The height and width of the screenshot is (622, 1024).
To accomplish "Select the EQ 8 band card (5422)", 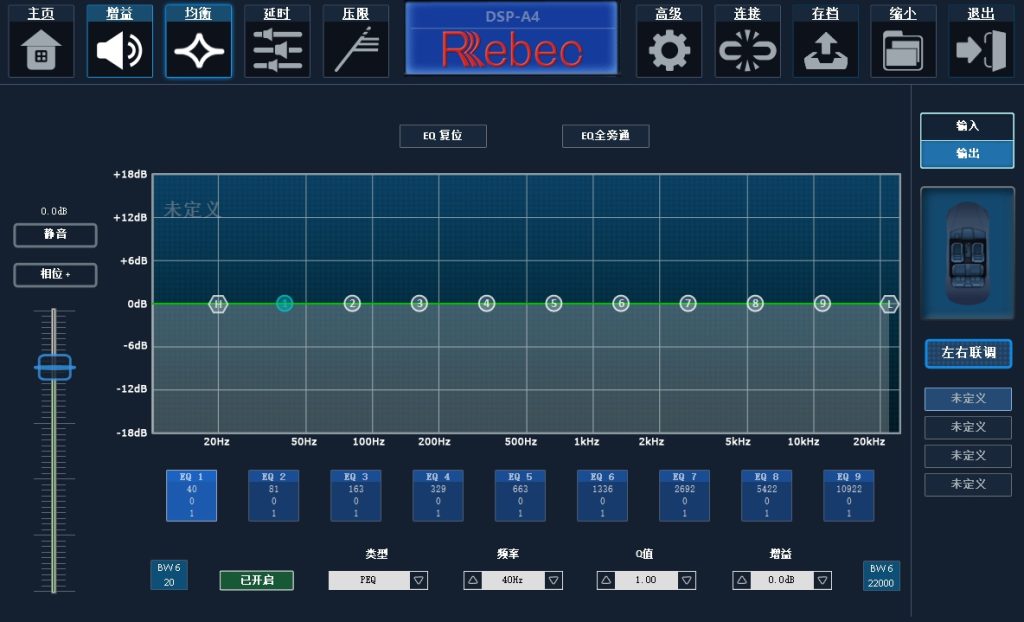I will (767, 495).
